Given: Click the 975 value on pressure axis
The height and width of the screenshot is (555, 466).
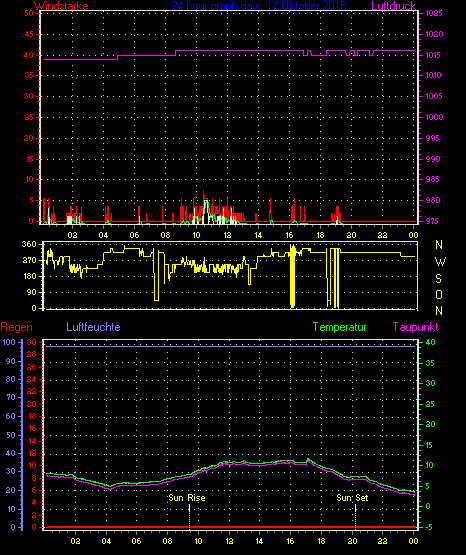Looking at the screenshot, I should tap(433, 221).
